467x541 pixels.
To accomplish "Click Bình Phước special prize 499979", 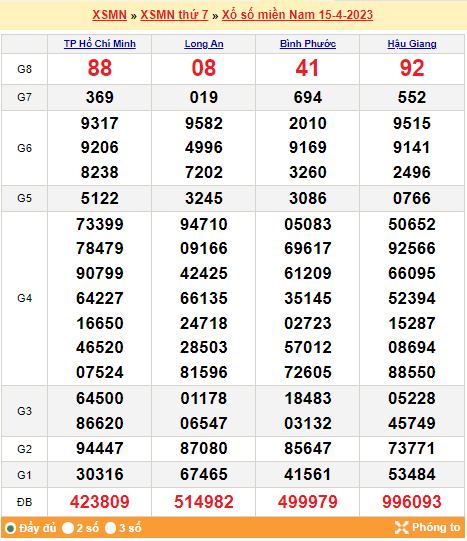I will (308, 502).
